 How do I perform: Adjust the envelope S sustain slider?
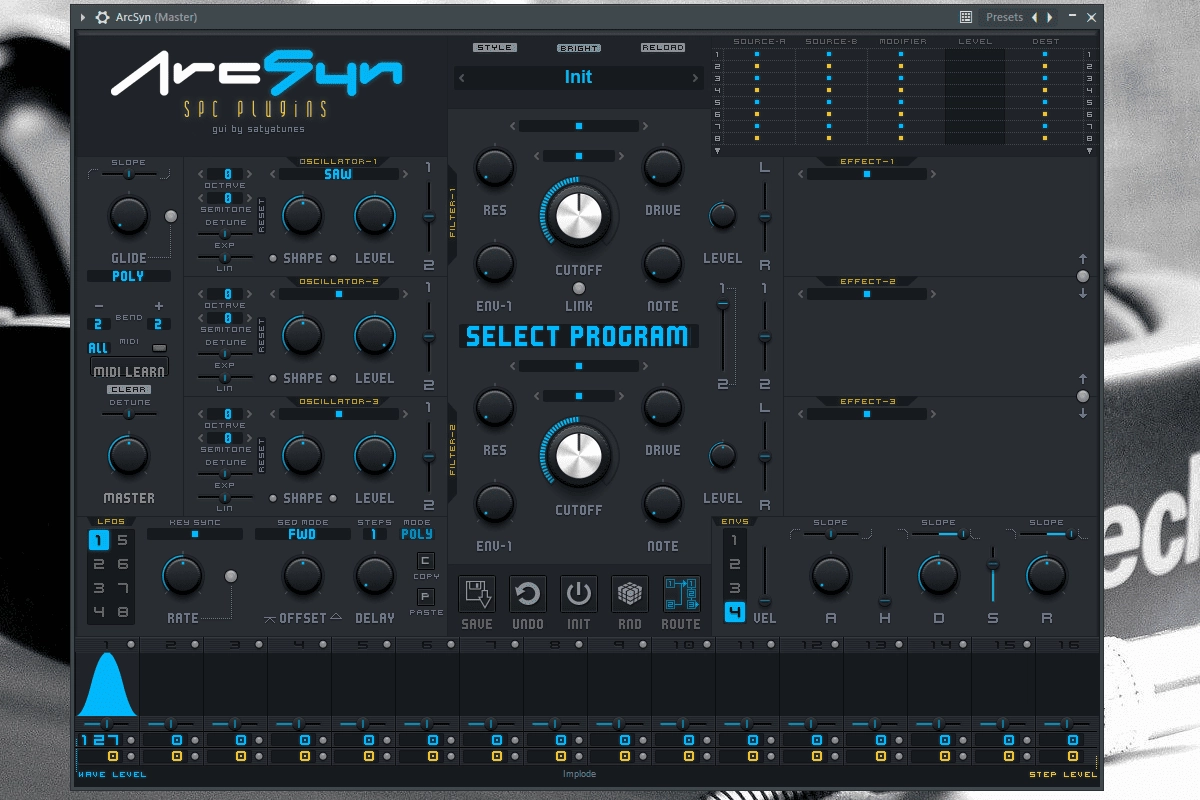point(993,573)
